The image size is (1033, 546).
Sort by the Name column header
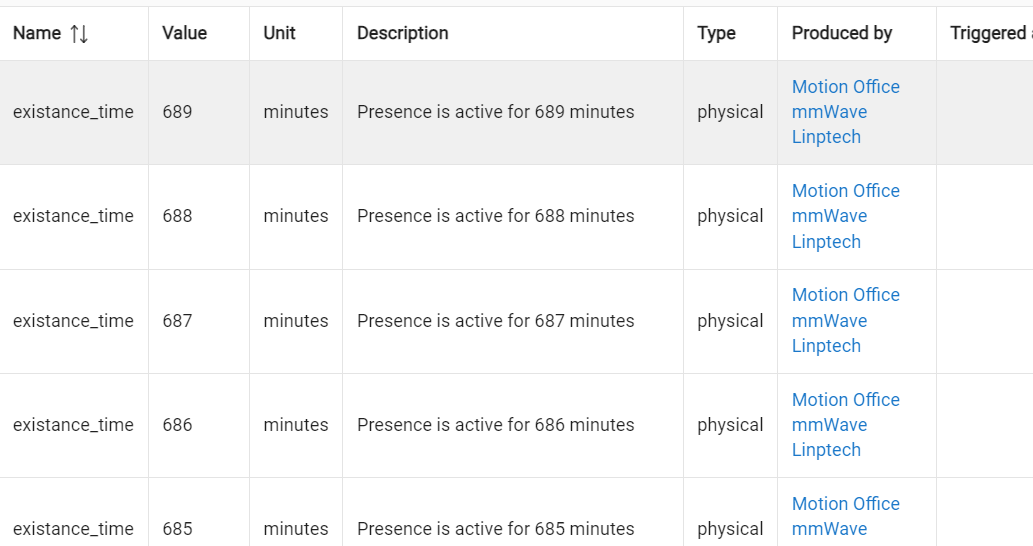tap(37, 33)
